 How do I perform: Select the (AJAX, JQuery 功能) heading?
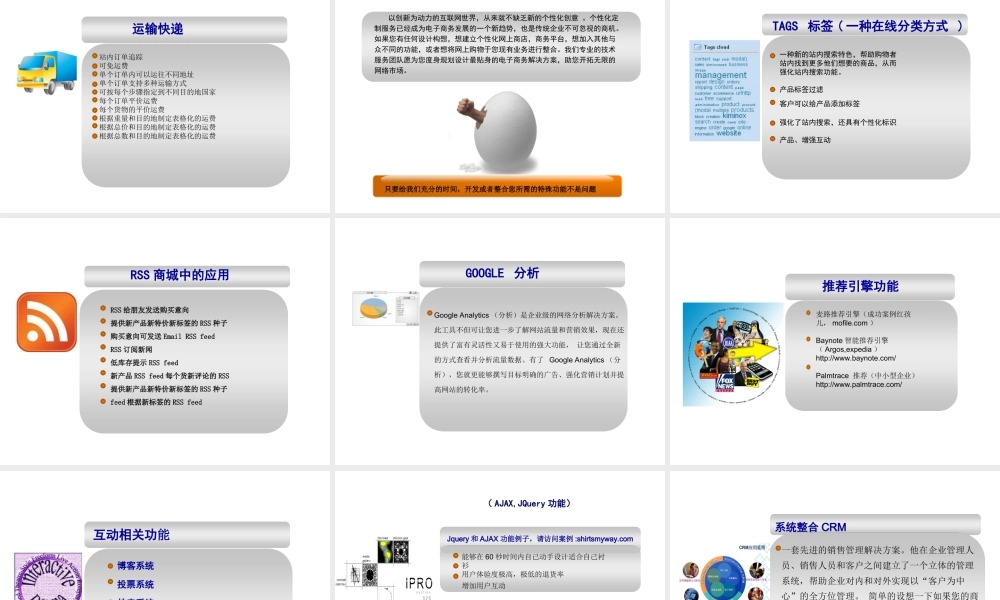pos(529,503)
